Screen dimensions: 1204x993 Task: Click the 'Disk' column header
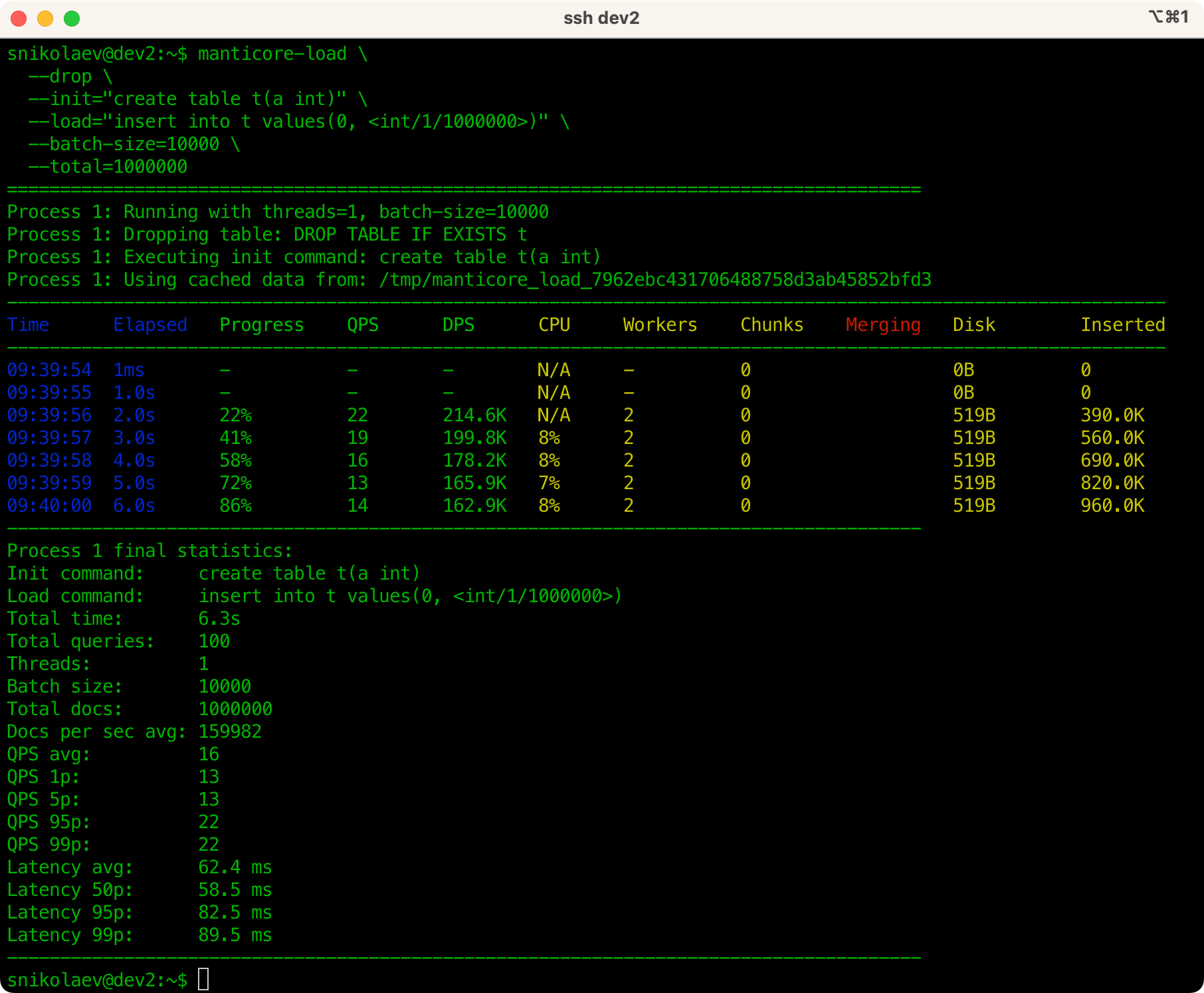(974, 325)
